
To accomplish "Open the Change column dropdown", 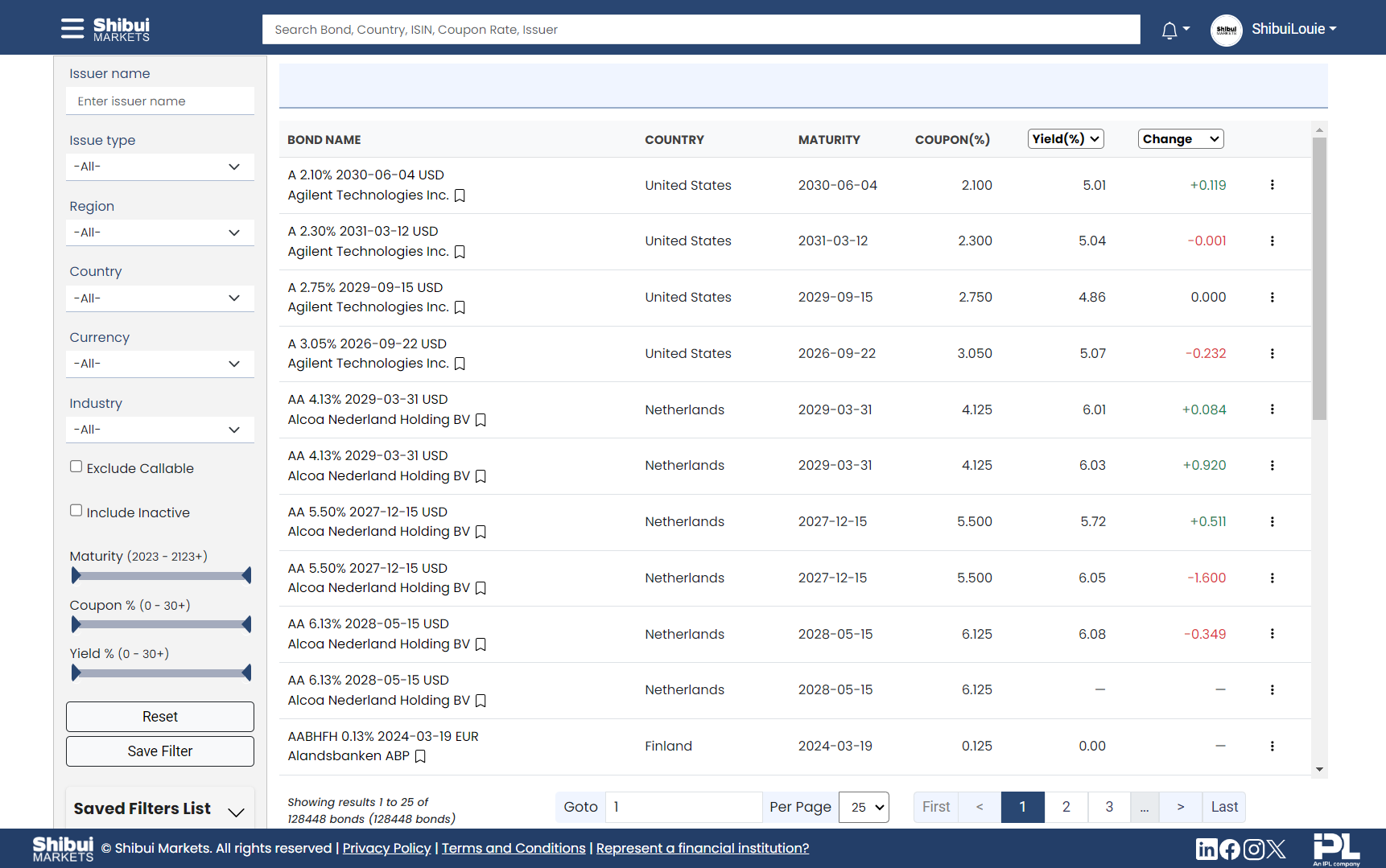I will (1181, 139).
